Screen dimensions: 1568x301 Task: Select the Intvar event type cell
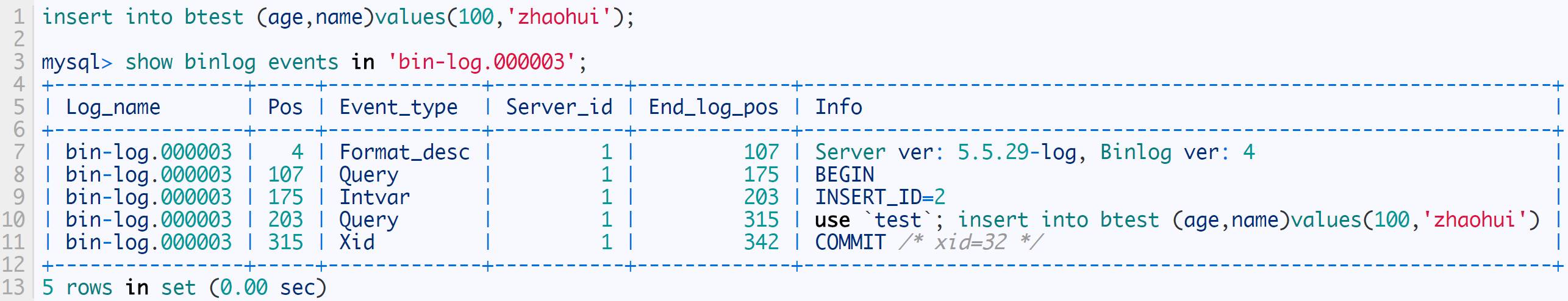coord(374,197)
